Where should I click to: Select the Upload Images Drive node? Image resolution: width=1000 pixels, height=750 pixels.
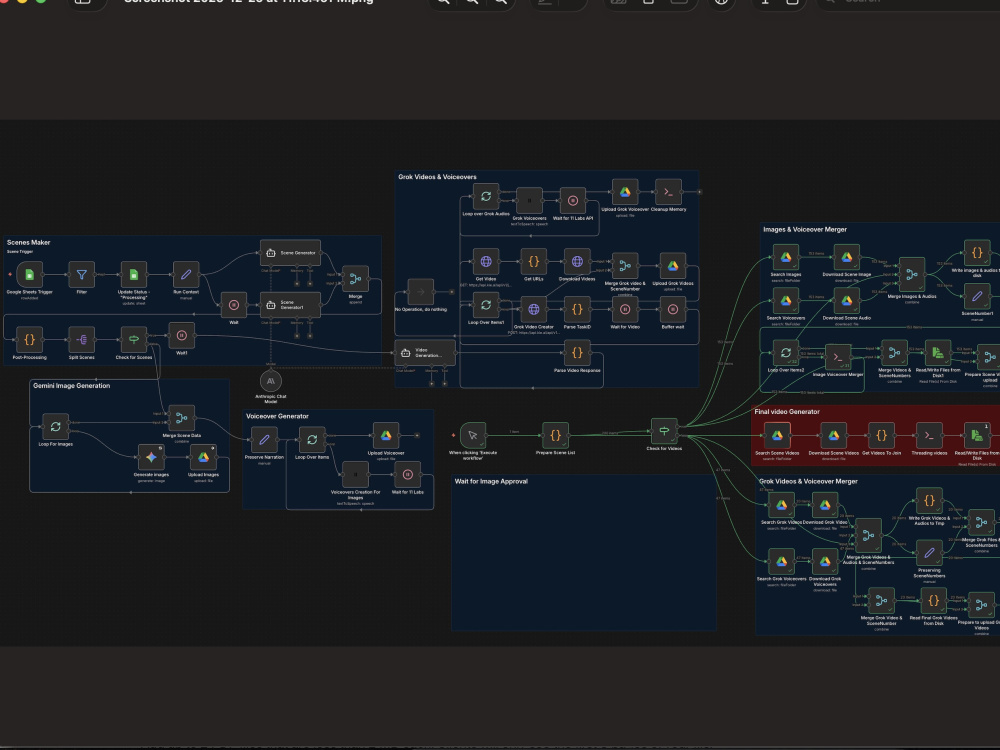pyautogui.click(x=203, y=457)
